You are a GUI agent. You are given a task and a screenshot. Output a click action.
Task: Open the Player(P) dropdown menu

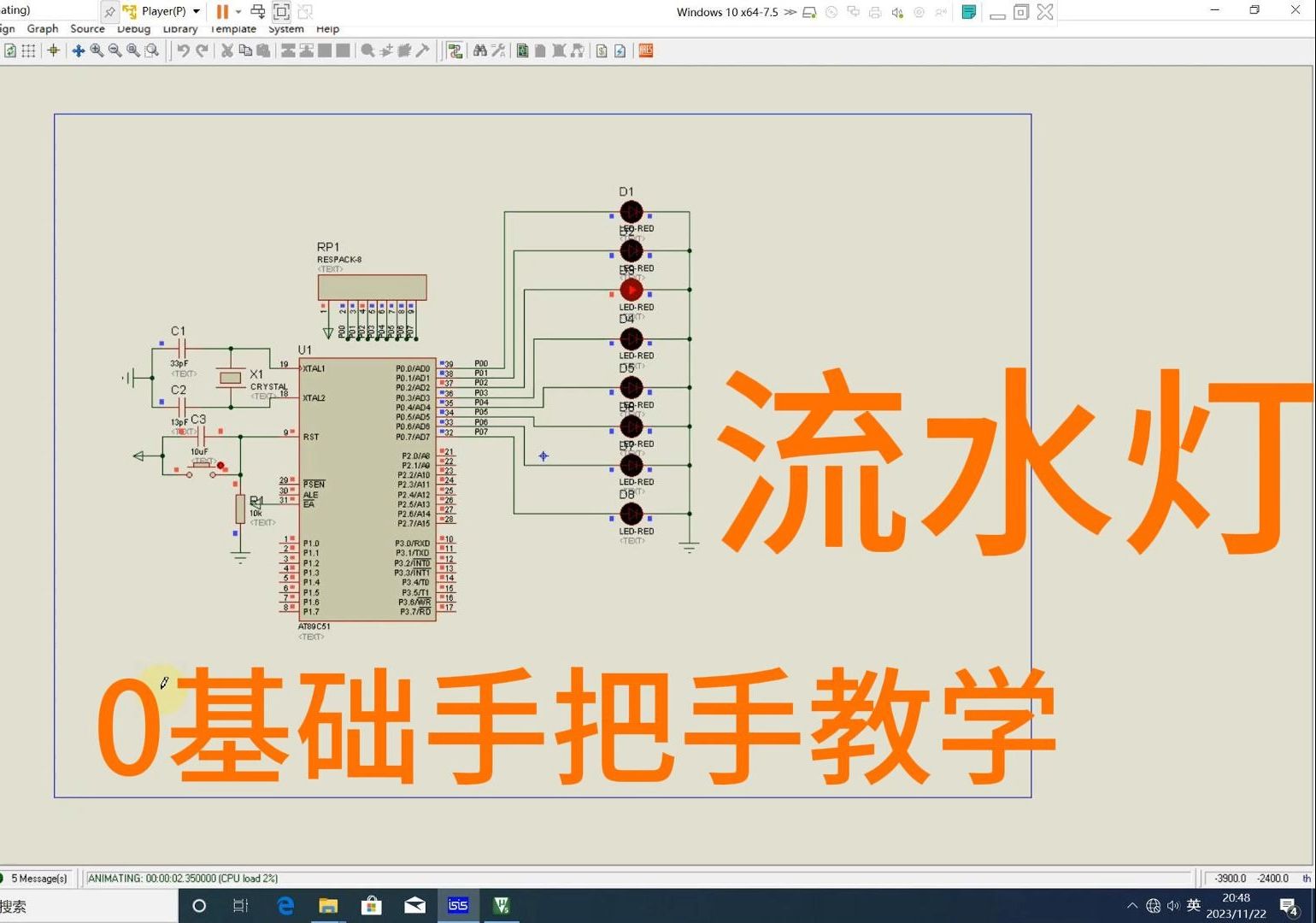click(x=197, y=12)
